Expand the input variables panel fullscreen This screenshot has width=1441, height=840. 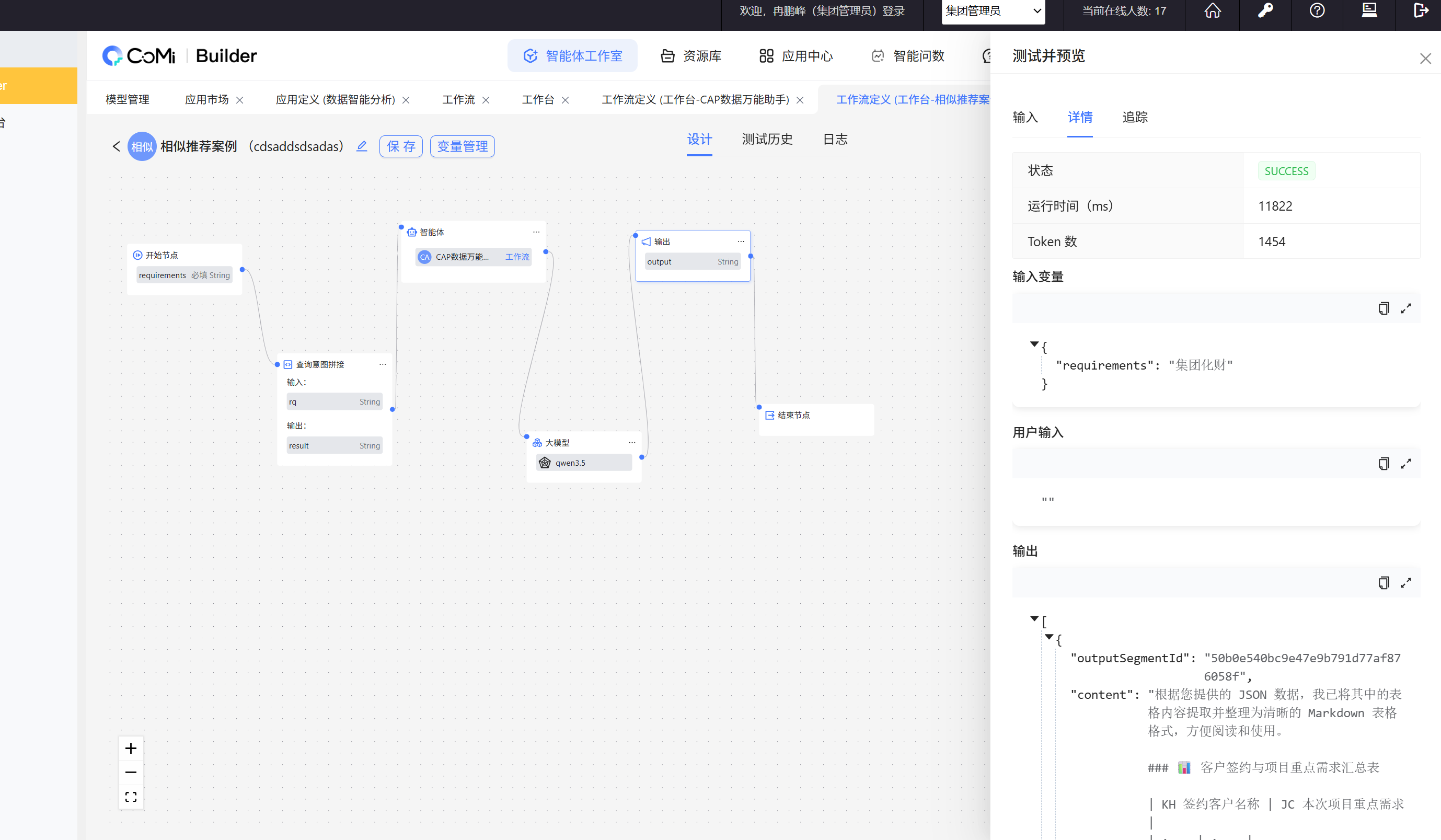(x=1405, y=309)
